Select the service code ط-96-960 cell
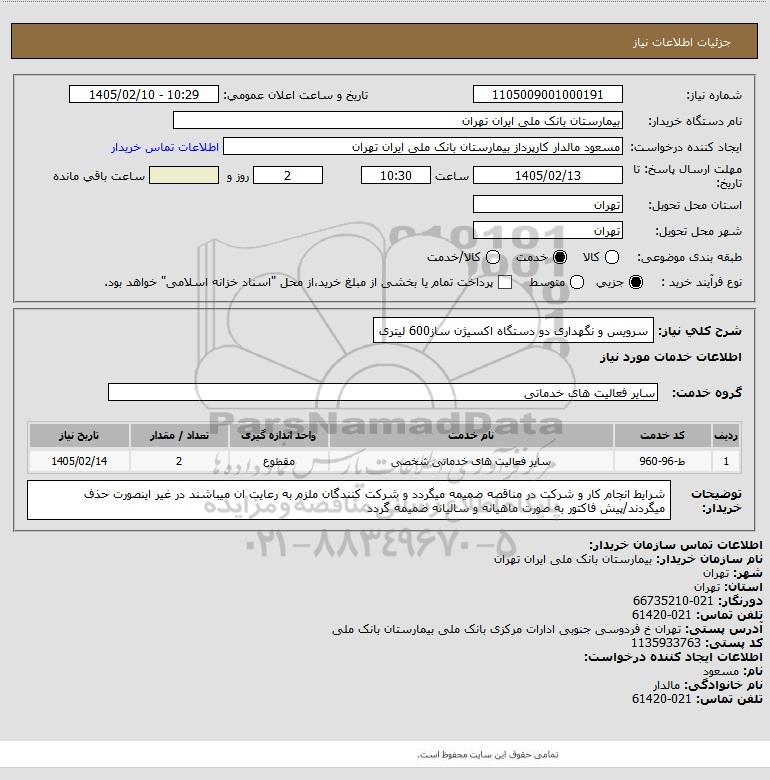This screenshot has height=780, width=770. [662, 461]
